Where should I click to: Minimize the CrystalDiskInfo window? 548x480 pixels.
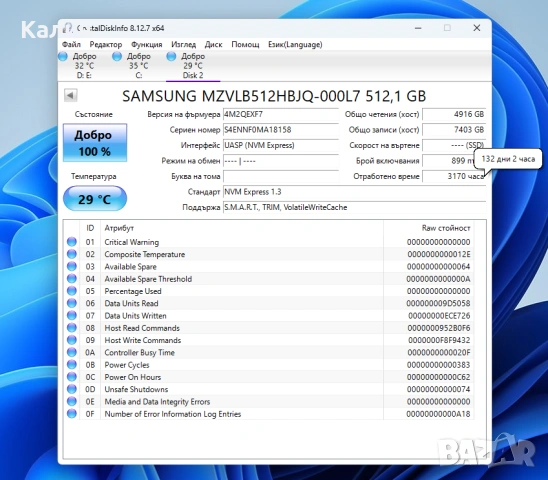pyautogui.click(x=418, y=28)
